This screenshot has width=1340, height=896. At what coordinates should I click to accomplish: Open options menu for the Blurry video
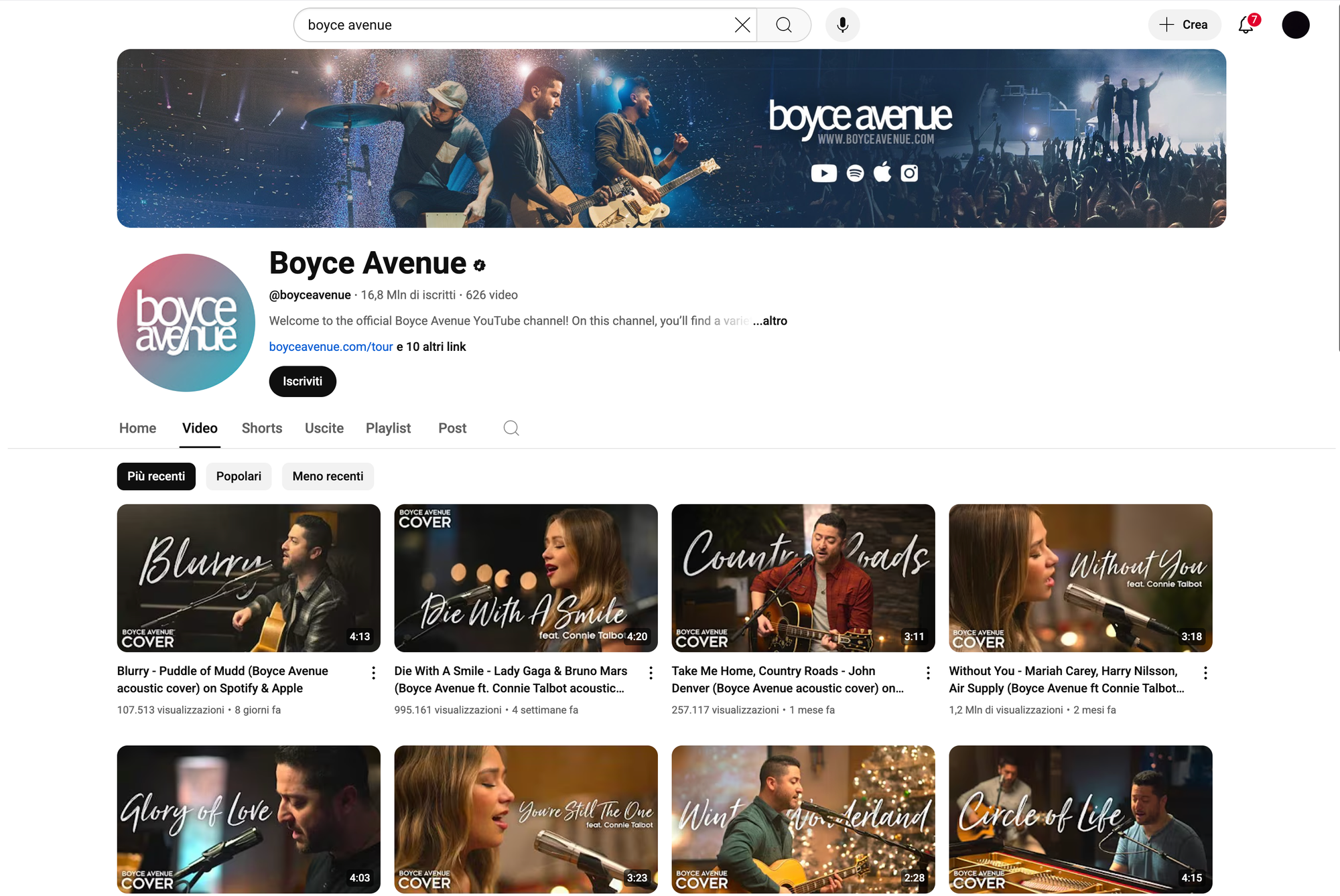click(373, 673)
